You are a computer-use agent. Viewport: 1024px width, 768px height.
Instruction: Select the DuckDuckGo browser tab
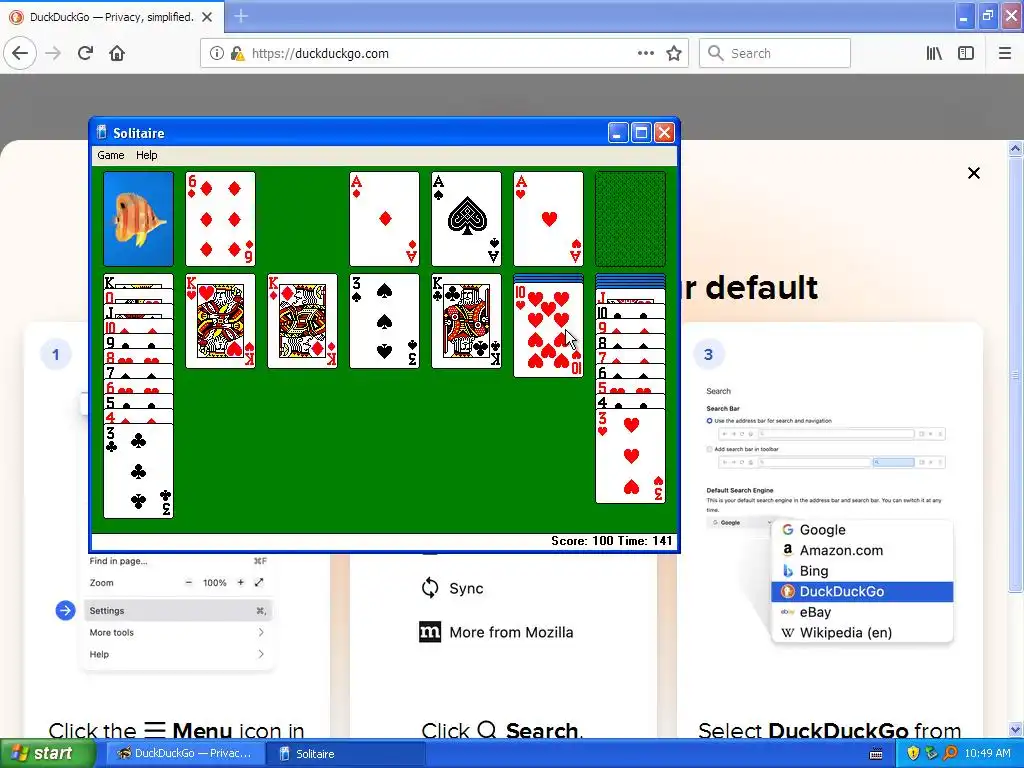[x=112, y=17]
